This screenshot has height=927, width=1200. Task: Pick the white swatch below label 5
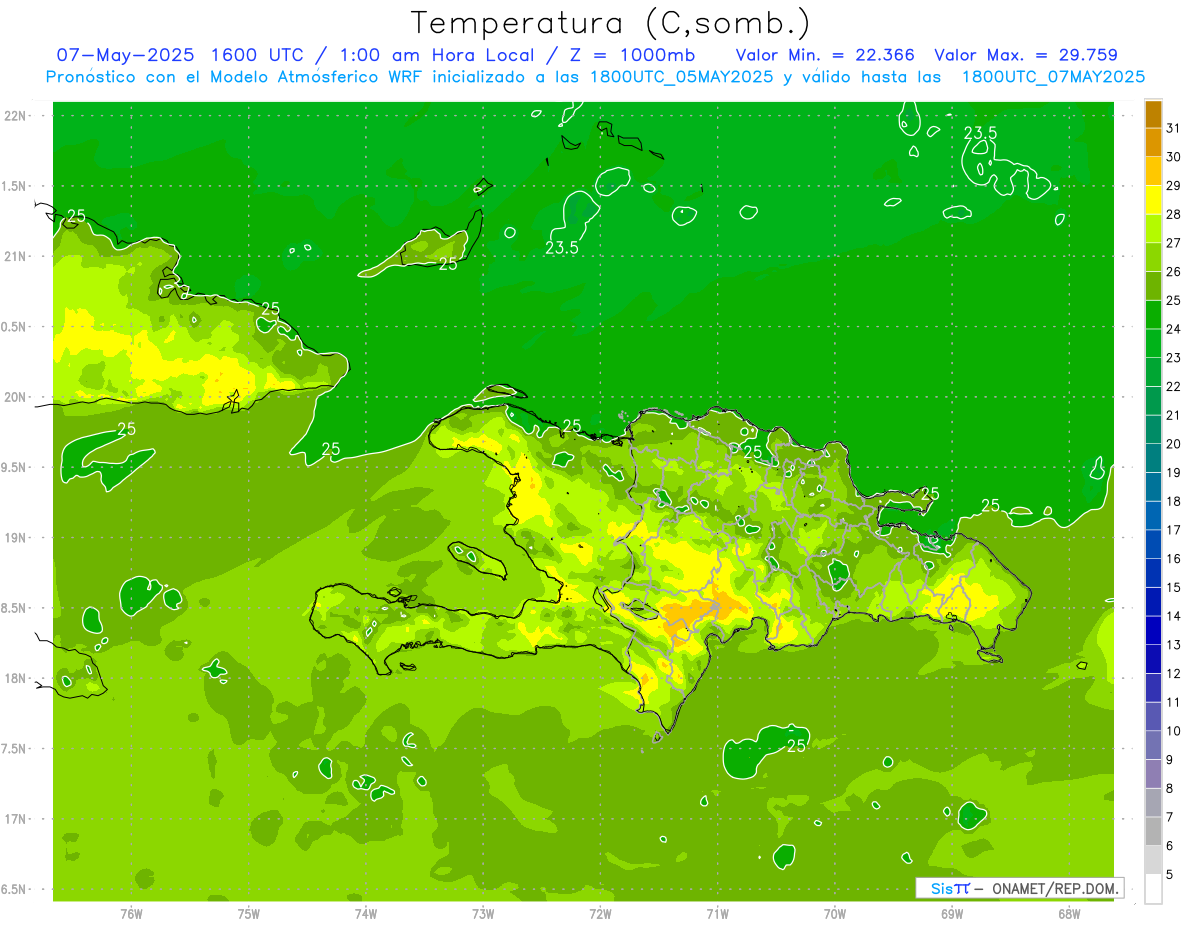point(1153,889)
